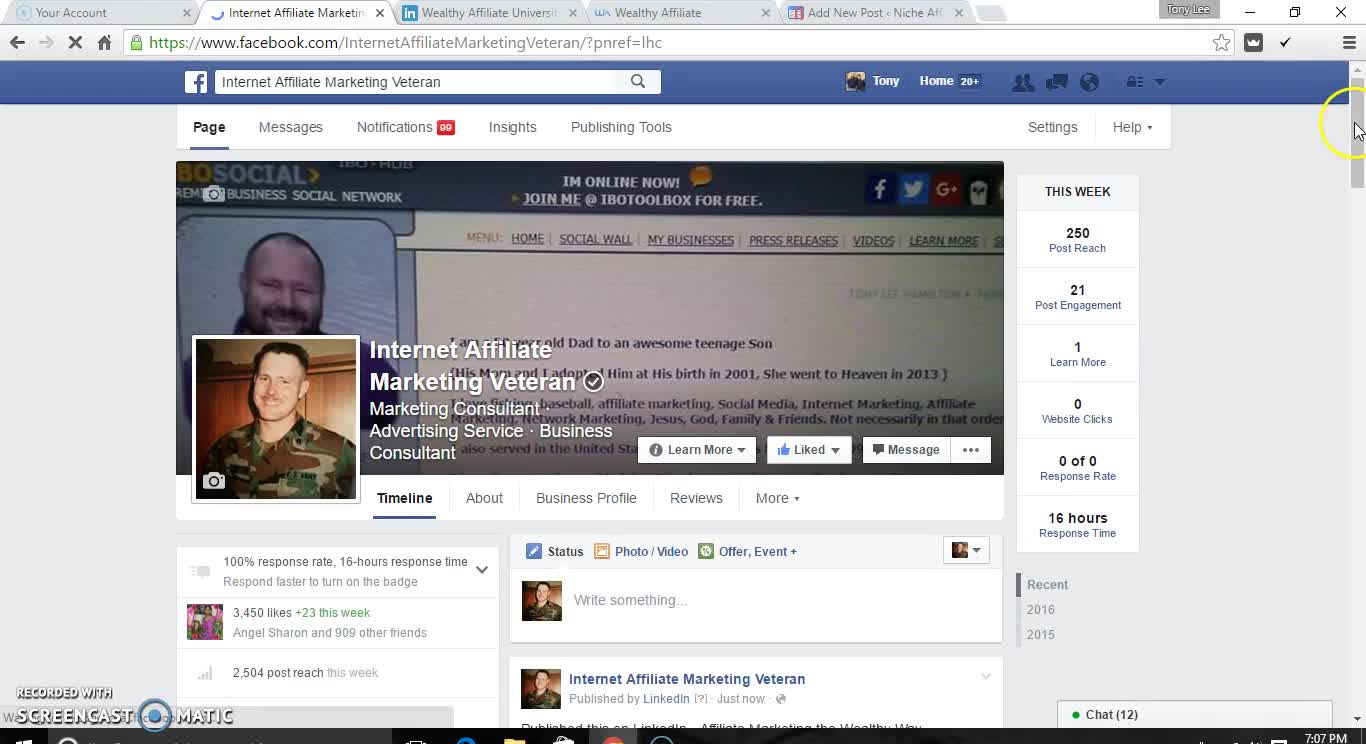Click the cover photo camera icon
The width and height of the screenshot is (1366, 744).
pyautogui.click(x=214, y=194)
